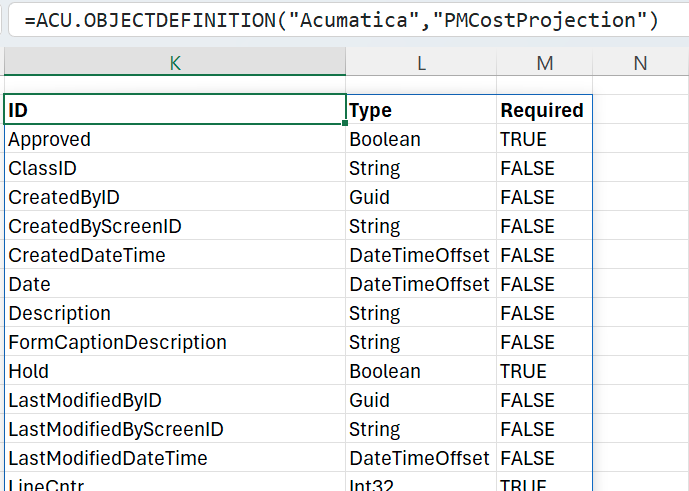Click the 'Date' cell in column K
Viewport: 689px width, 491px height.
[x=175, y=284]
